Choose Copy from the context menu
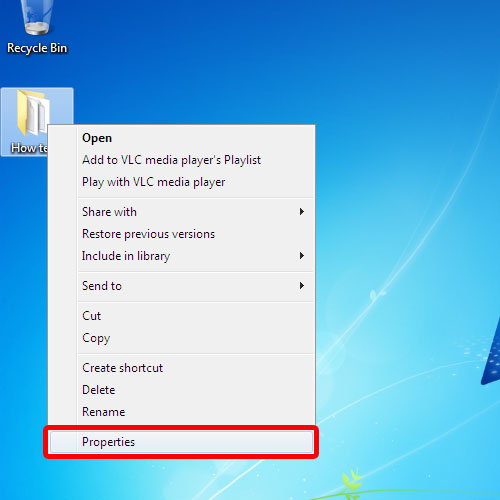The image size is (500, 500). pos(181,338)
